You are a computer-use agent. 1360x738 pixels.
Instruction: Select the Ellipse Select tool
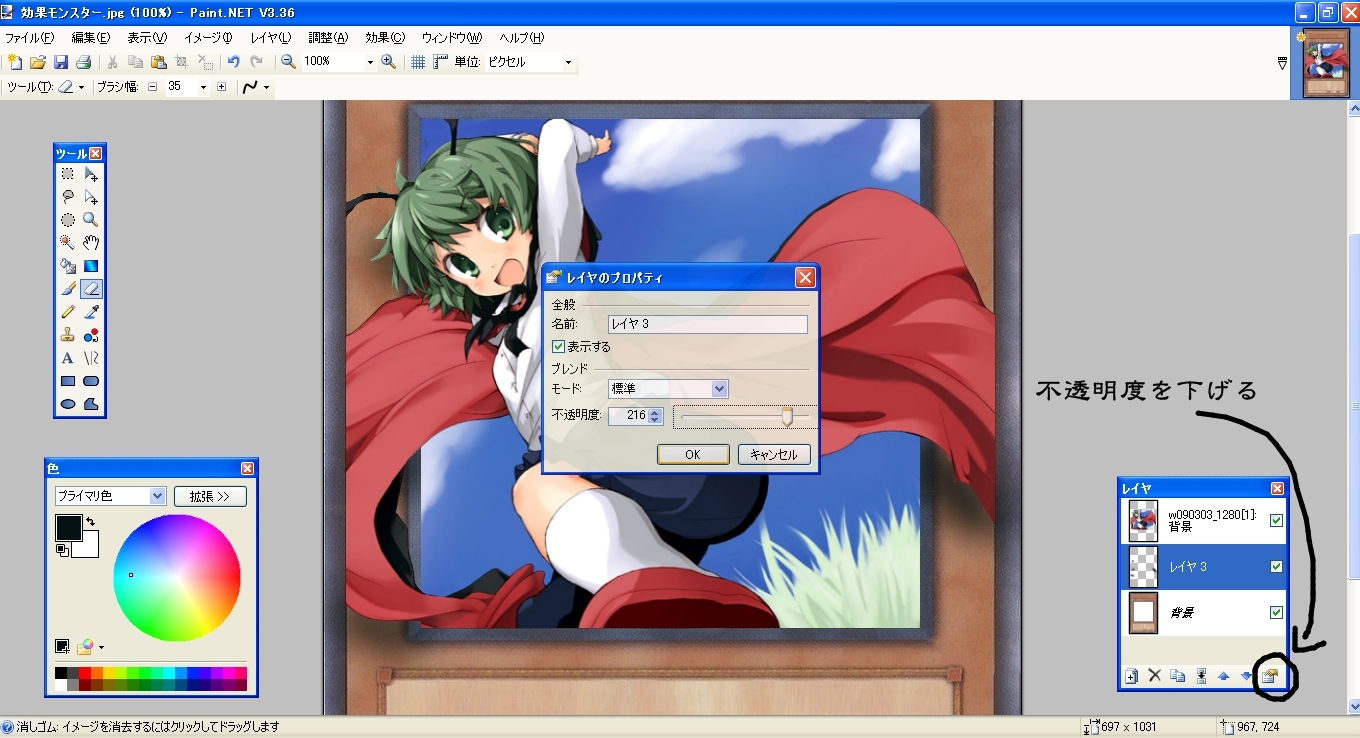68,220
